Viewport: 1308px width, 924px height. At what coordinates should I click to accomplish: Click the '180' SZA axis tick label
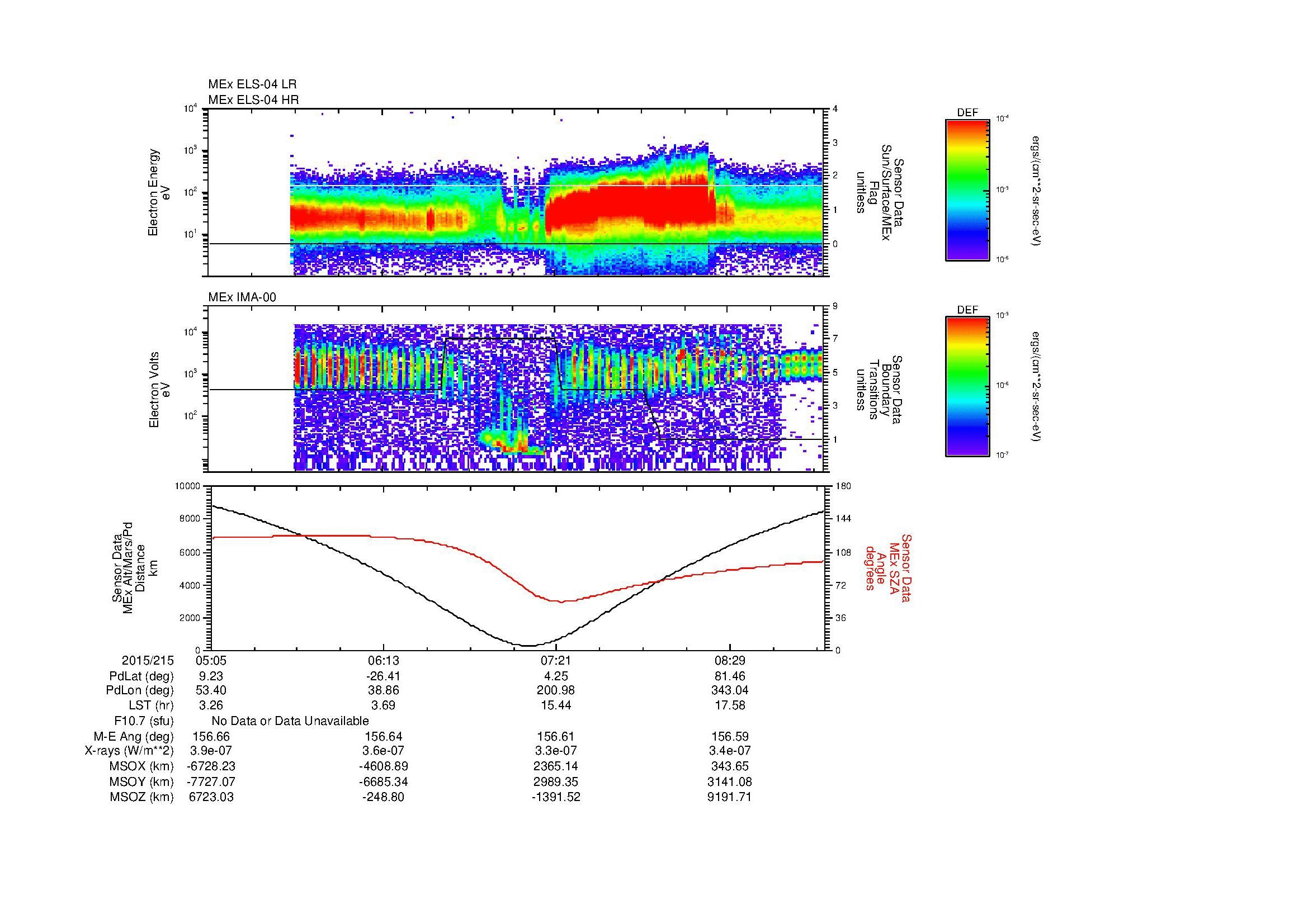tap(843, 486)
